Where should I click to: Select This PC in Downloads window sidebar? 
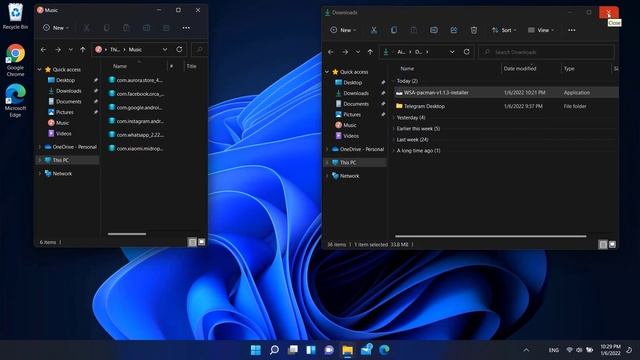coord(348,162)
